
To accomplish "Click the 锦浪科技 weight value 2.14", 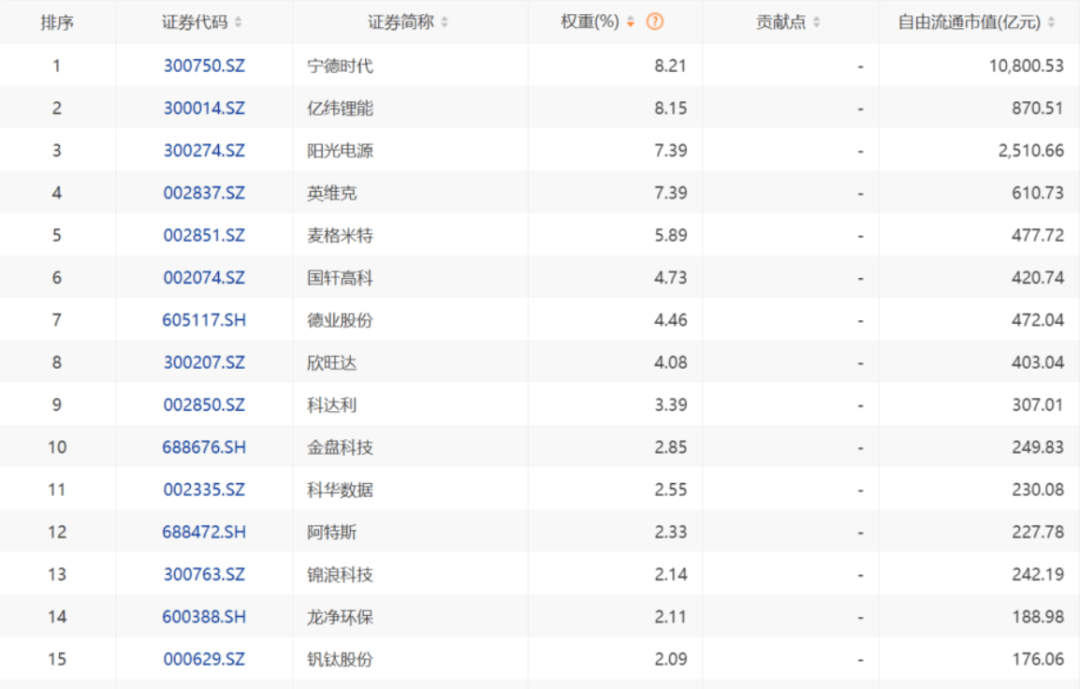I will pyautogui.click(x=670, y=574).
